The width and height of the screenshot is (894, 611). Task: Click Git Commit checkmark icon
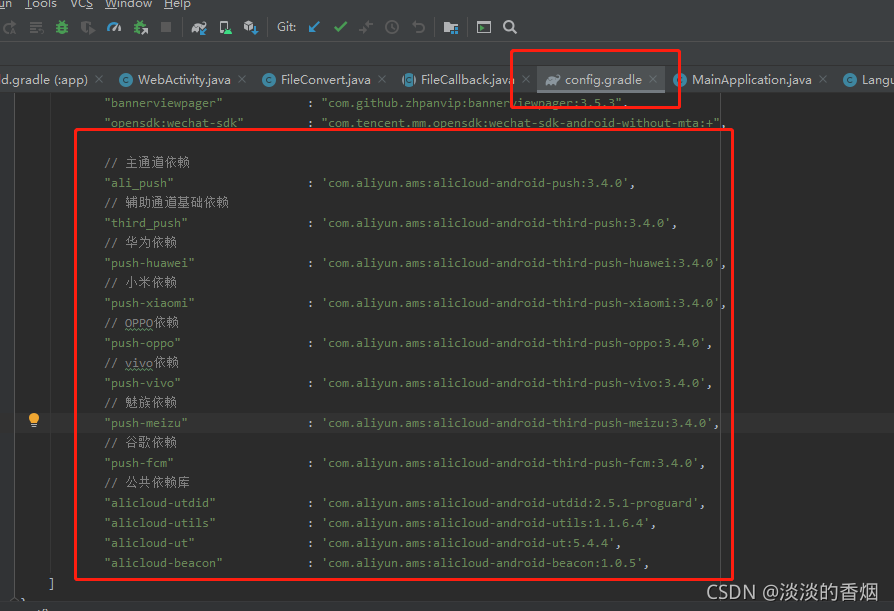pyautogui.click(x=340, y=27)
